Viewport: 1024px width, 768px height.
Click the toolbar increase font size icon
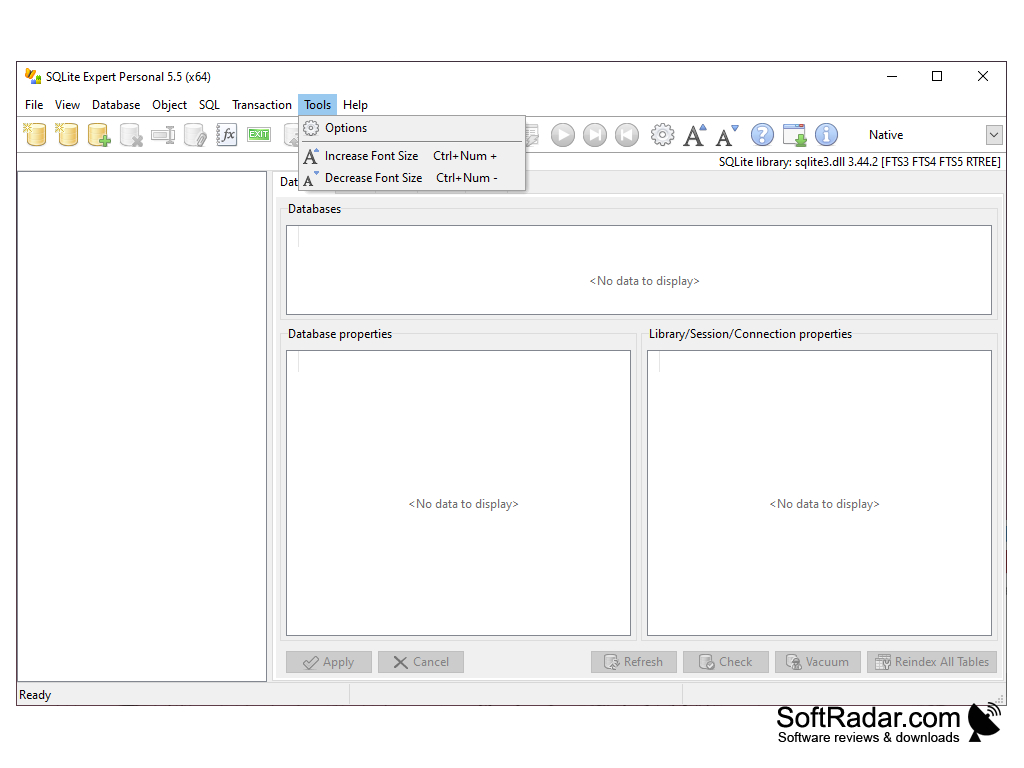[695, 135]
